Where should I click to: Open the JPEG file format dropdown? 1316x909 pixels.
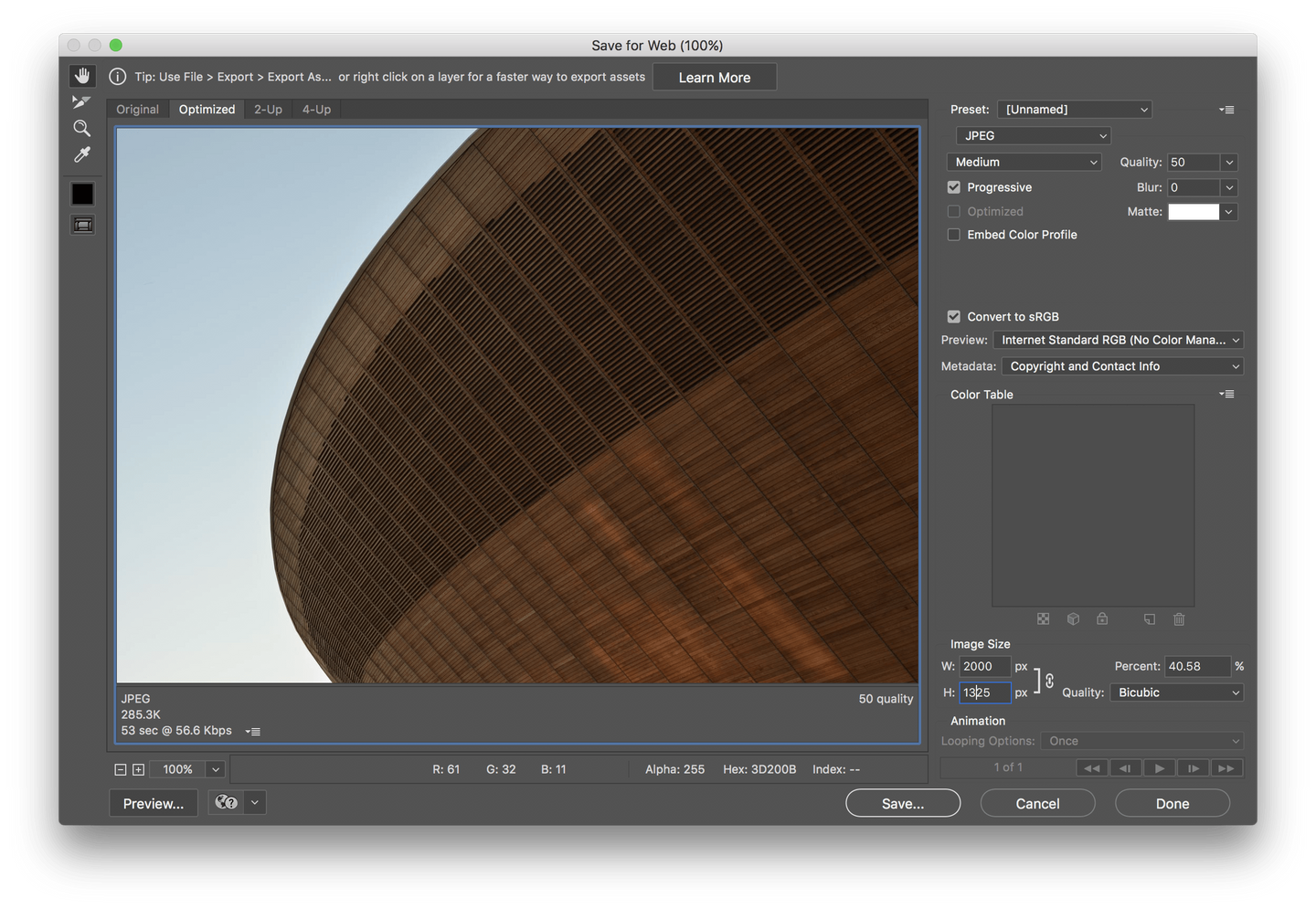(x=1034, y=135)
